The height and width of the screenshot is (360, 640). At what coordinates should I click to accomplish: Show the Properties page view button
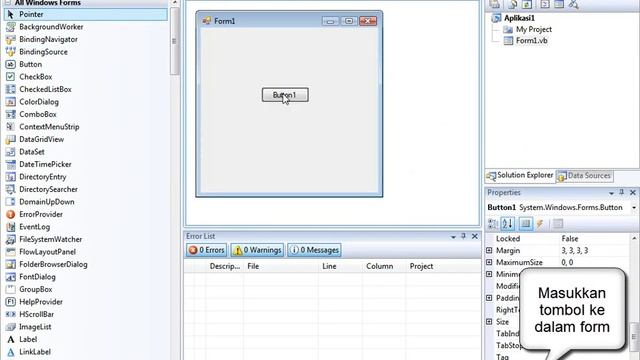pyautogui.click(x=526, y=224)
